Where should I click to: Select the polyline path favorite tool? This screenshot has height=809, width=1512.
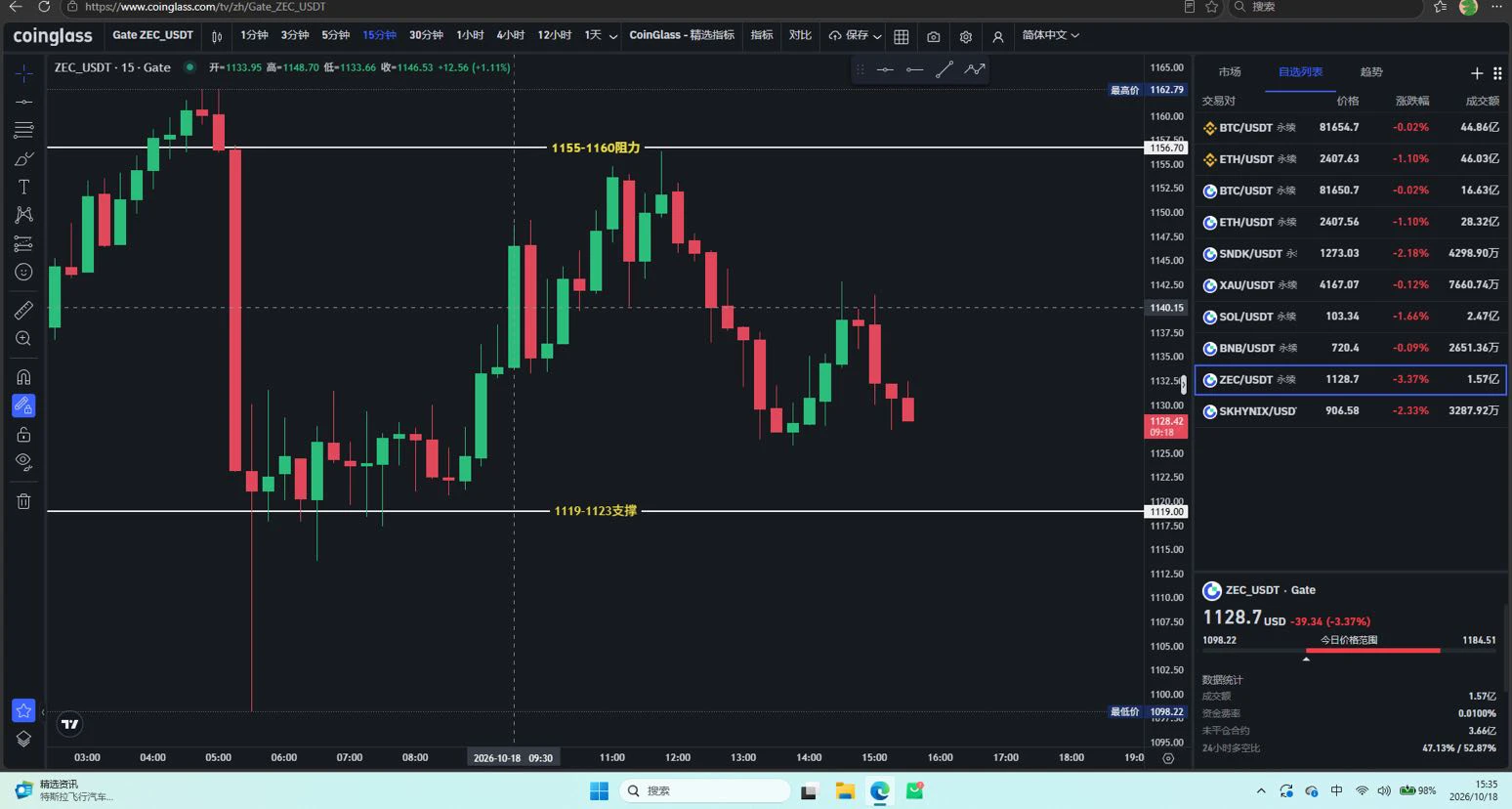[975, 69]
